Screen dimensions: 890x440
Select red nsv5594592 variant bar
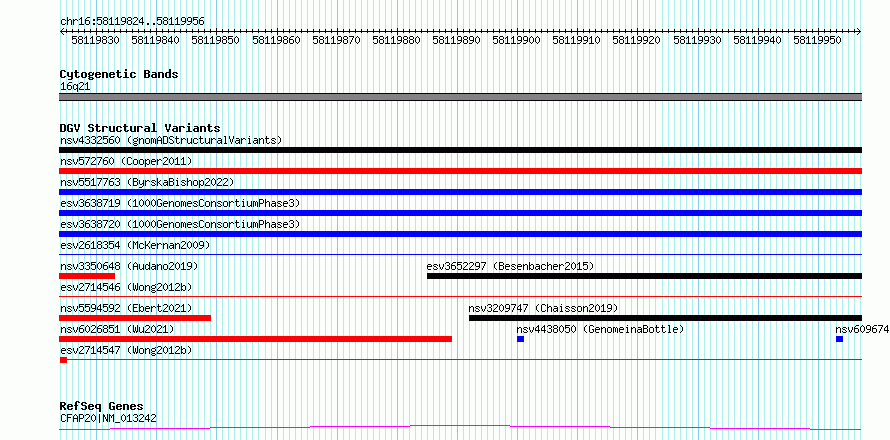point(135,318)
